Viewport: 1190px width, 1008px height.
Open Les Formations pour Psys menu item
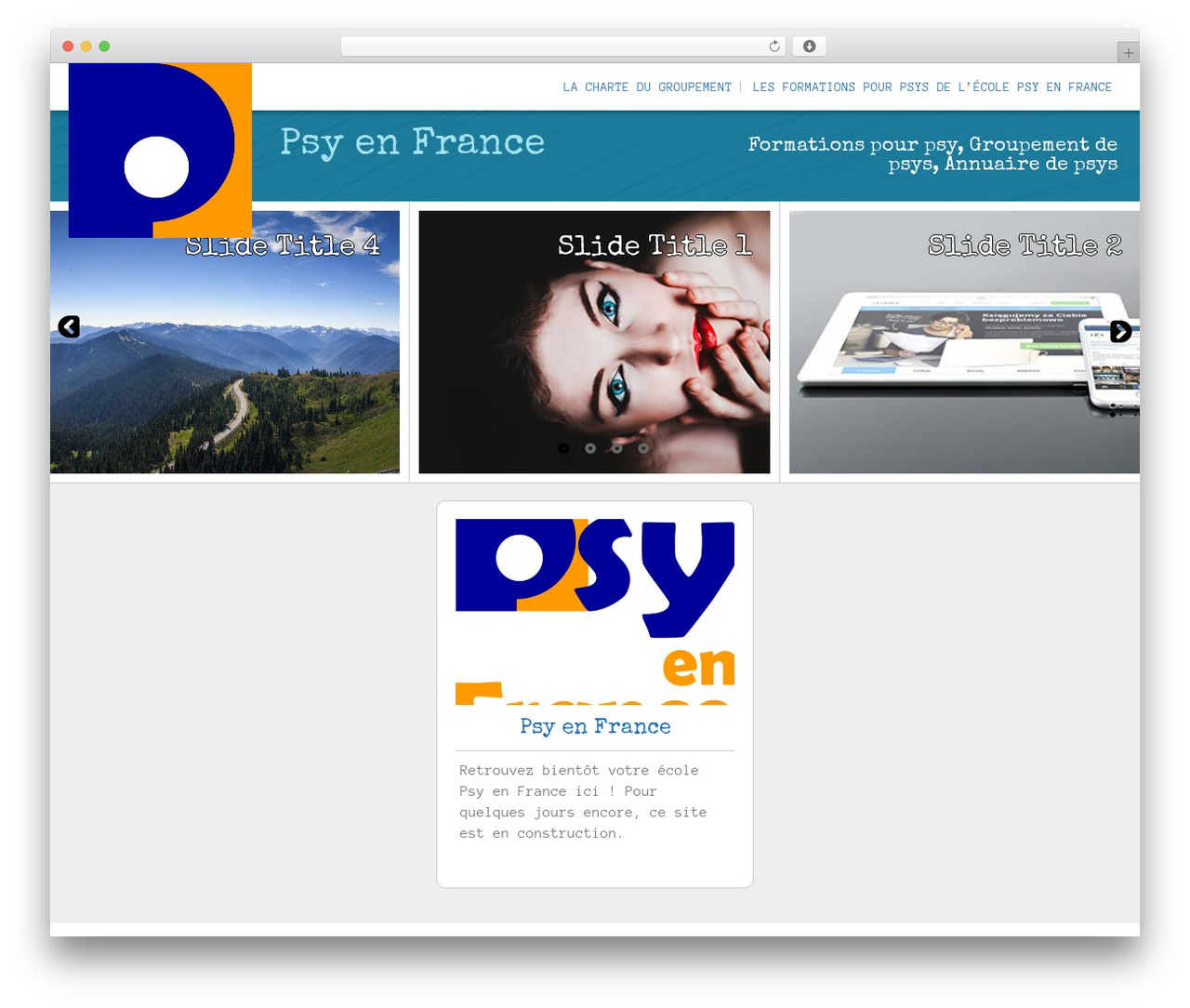point(932,87)
